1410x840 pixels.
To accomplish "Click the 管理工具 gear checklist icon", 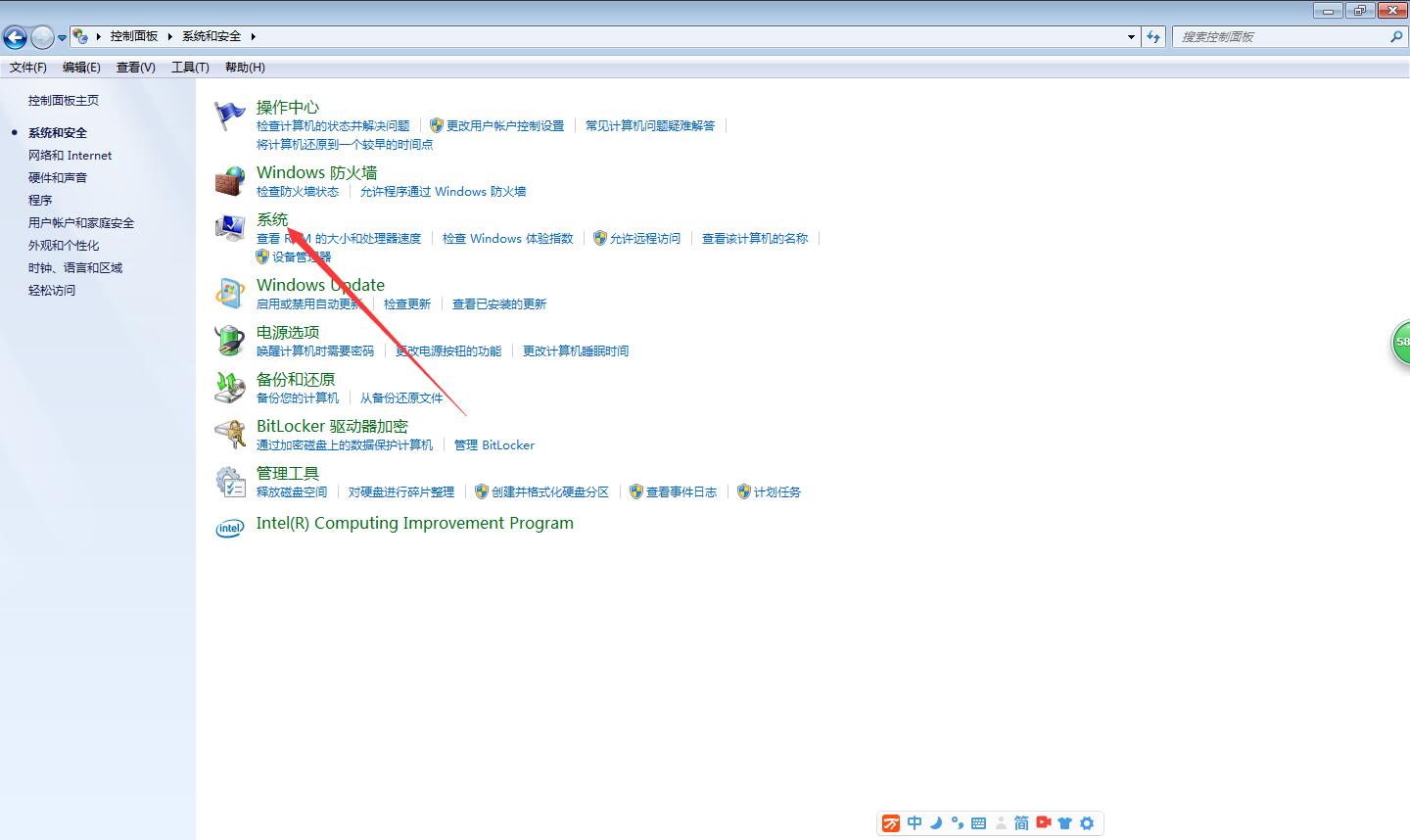I will tap(230, 482).
